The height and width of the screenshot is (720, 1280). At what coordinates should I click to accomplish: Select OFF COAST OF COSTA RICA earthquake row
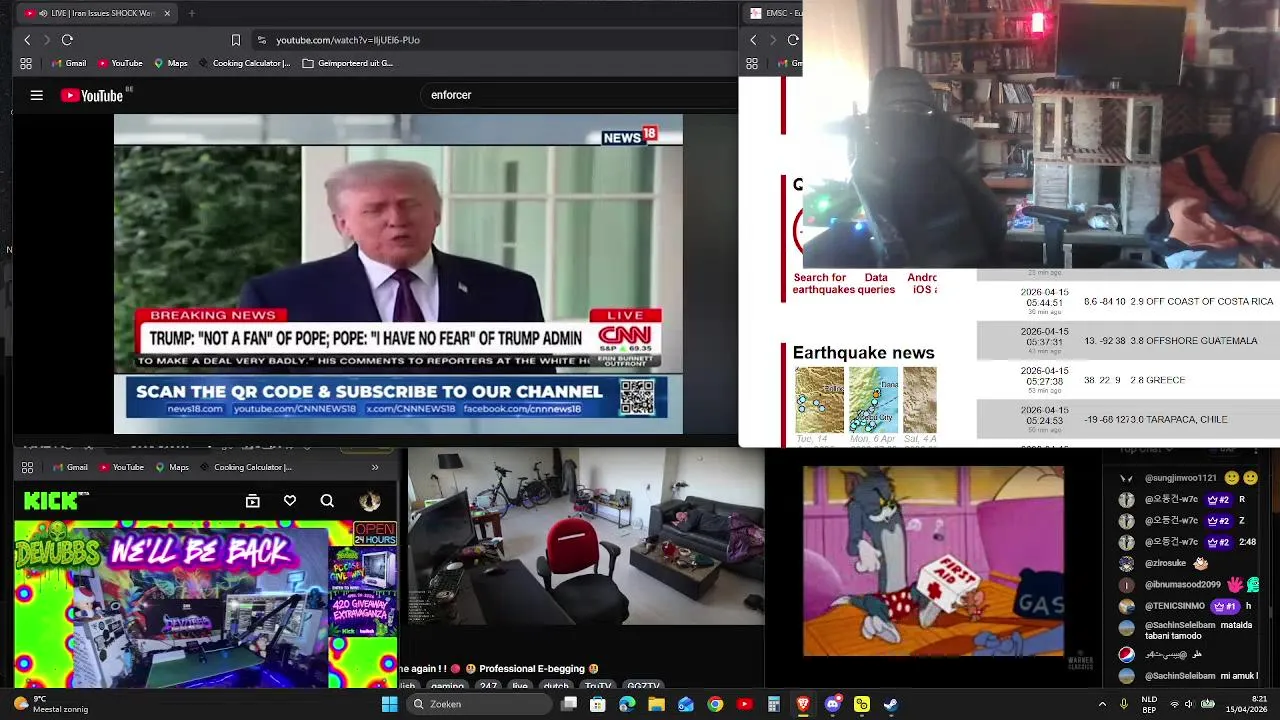[x=1128, y=301]
